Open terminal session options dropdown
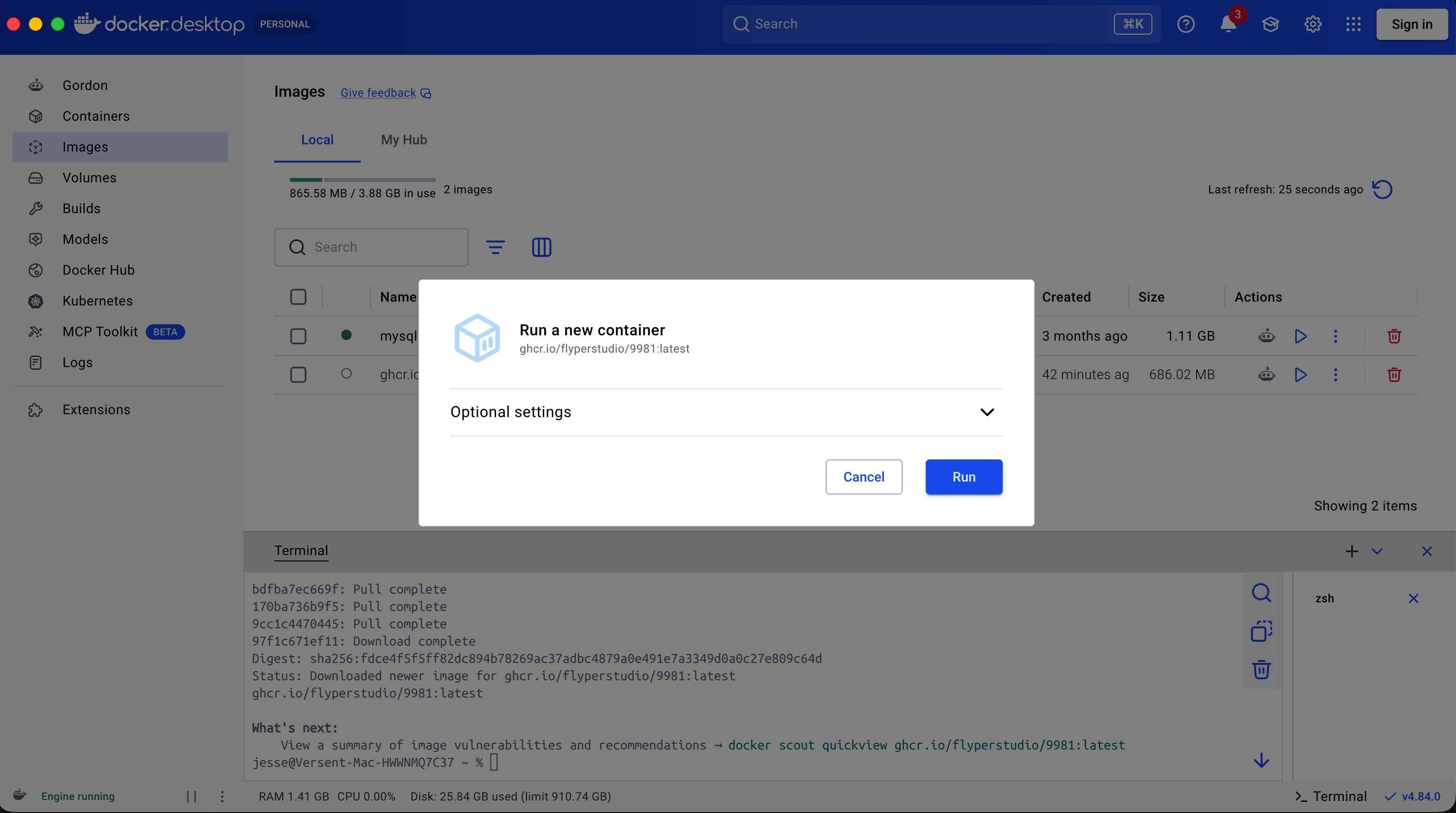1456x813 pixels. (x=1377, y=551)
